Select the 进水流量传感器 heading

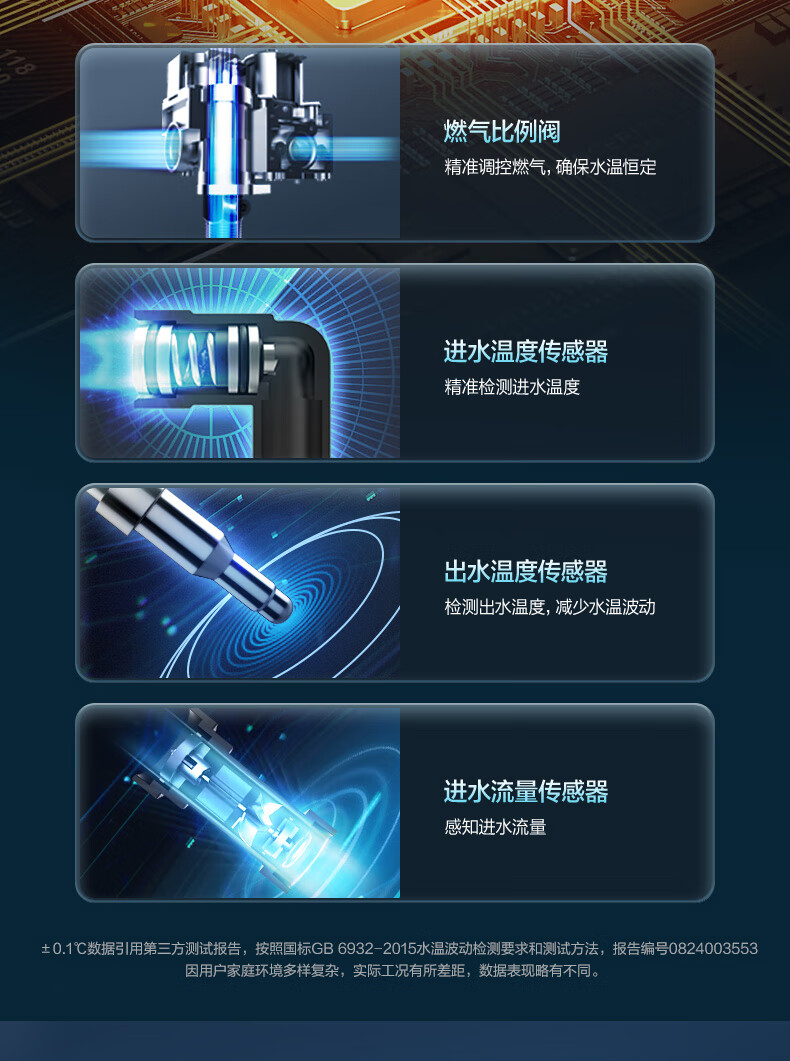[x=526, y=791]
